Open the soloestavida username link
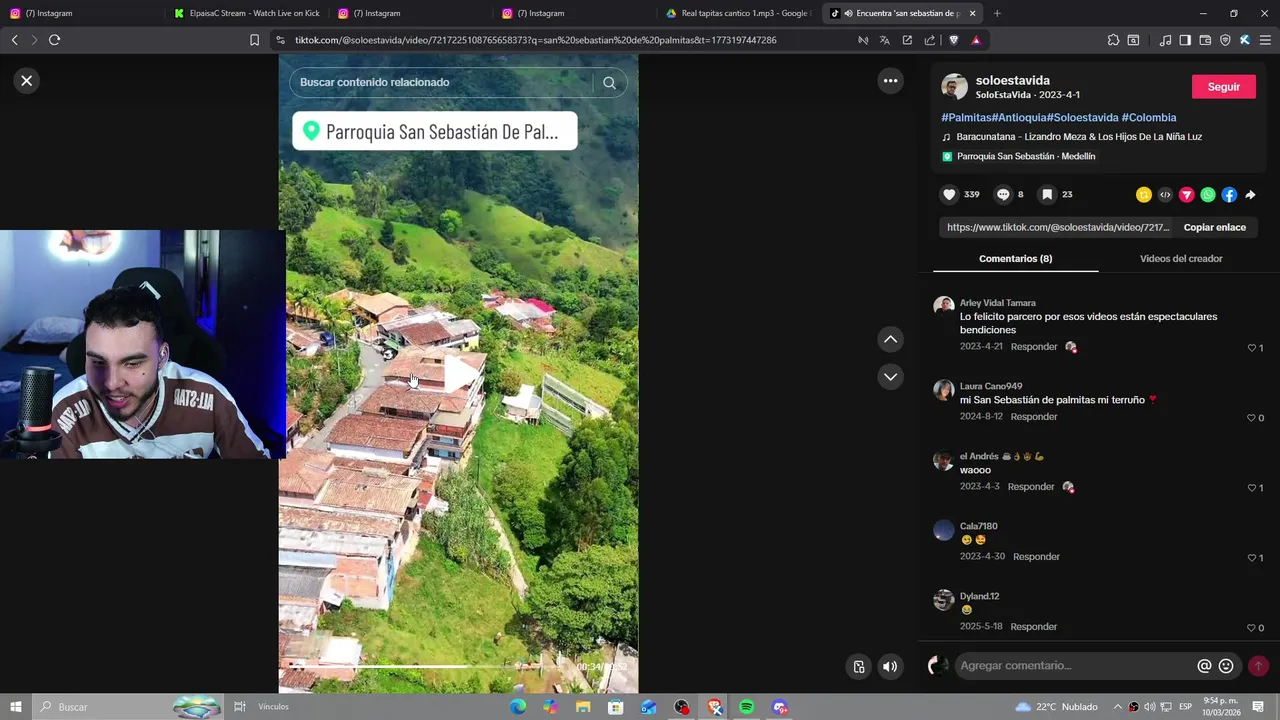This screenshot has height=720, width=1280. tap(1012, 81)
